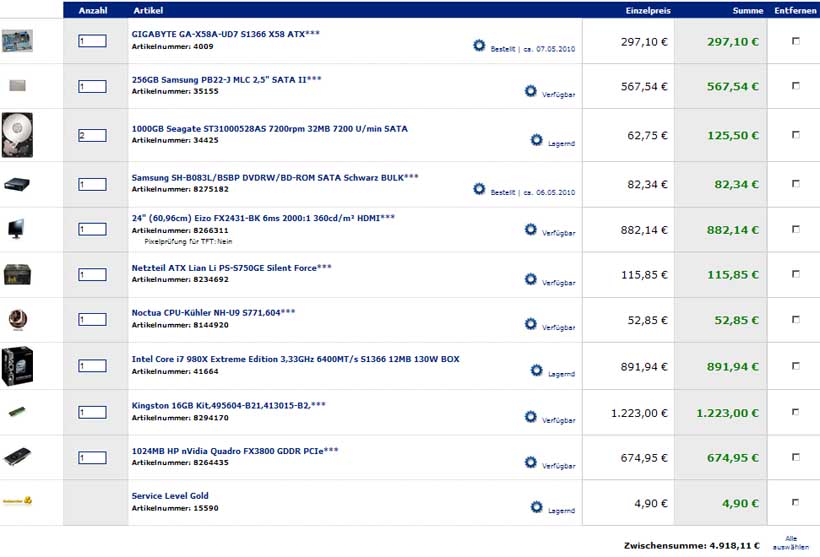Click the Zwischensumme 4.918,11 € total
This screenshot has height=557, width=820.
tap(691, 545)
